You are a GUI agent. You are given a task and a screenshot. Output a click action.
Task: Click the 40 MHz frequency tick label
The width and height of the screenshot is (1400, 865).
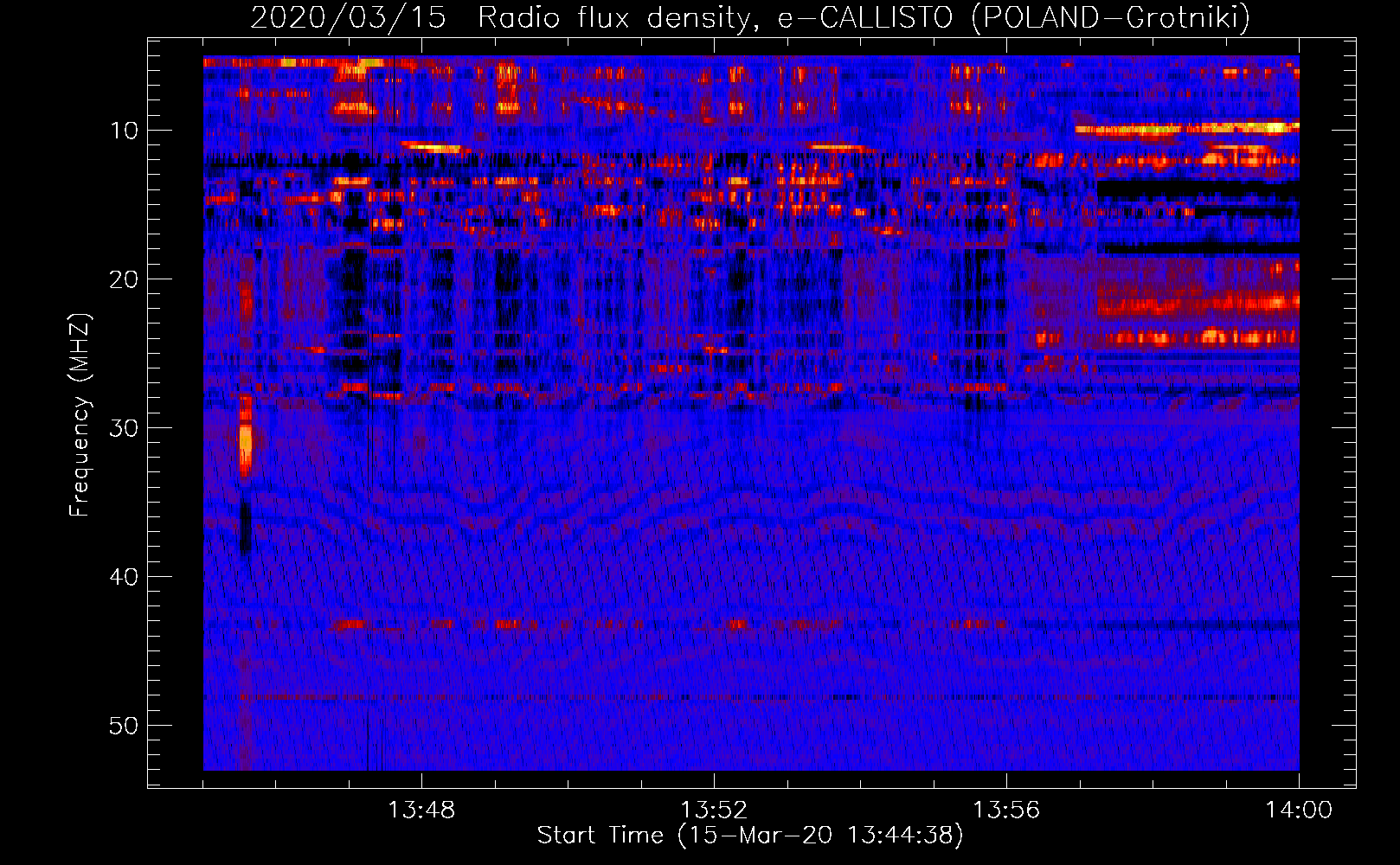point(125,577)
